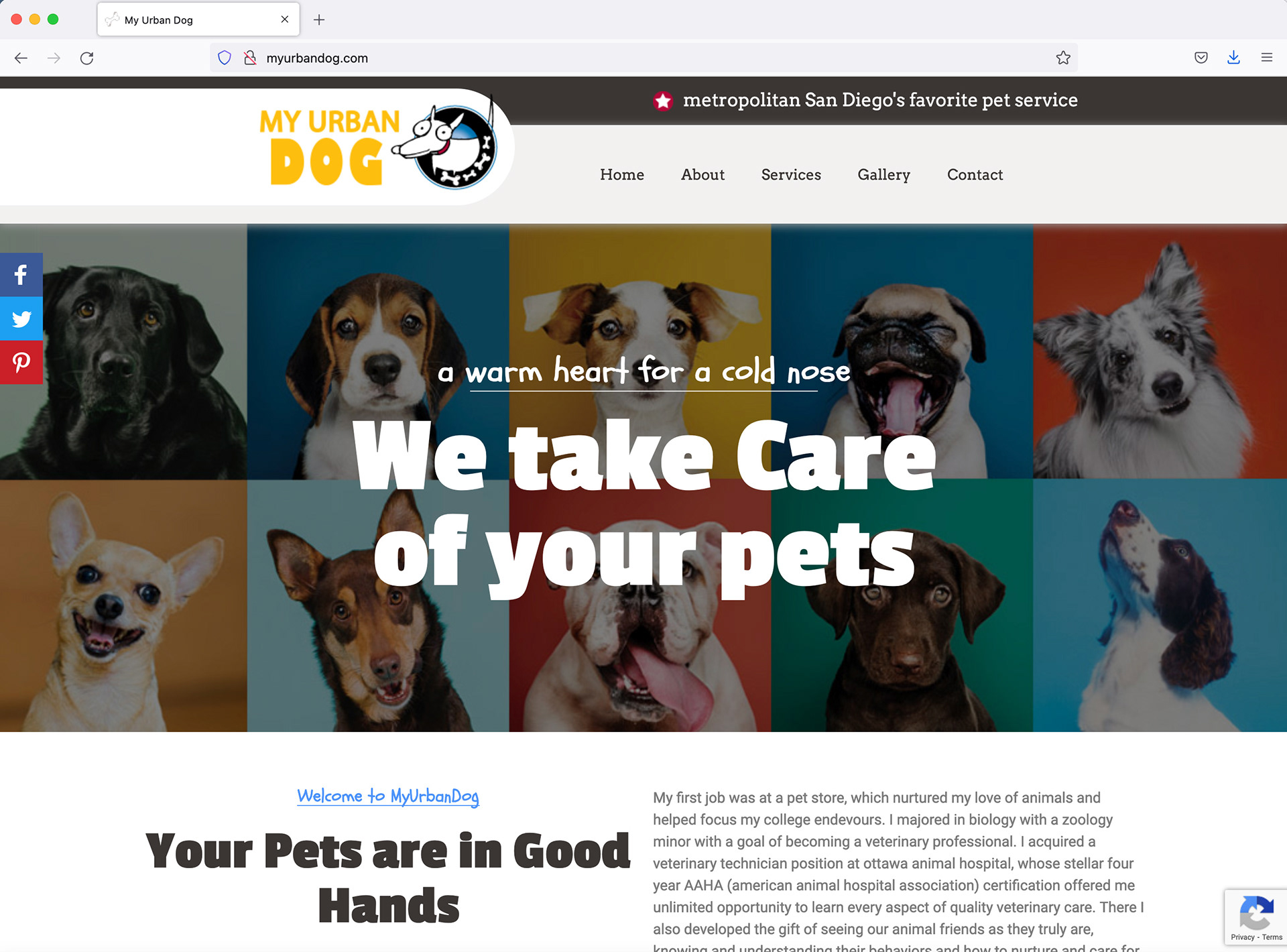Viewport: 1287px width, 952px height.
Task: Focus the myurbandog.com address bar
Action: pyautogui.click(x=643, y=58)
